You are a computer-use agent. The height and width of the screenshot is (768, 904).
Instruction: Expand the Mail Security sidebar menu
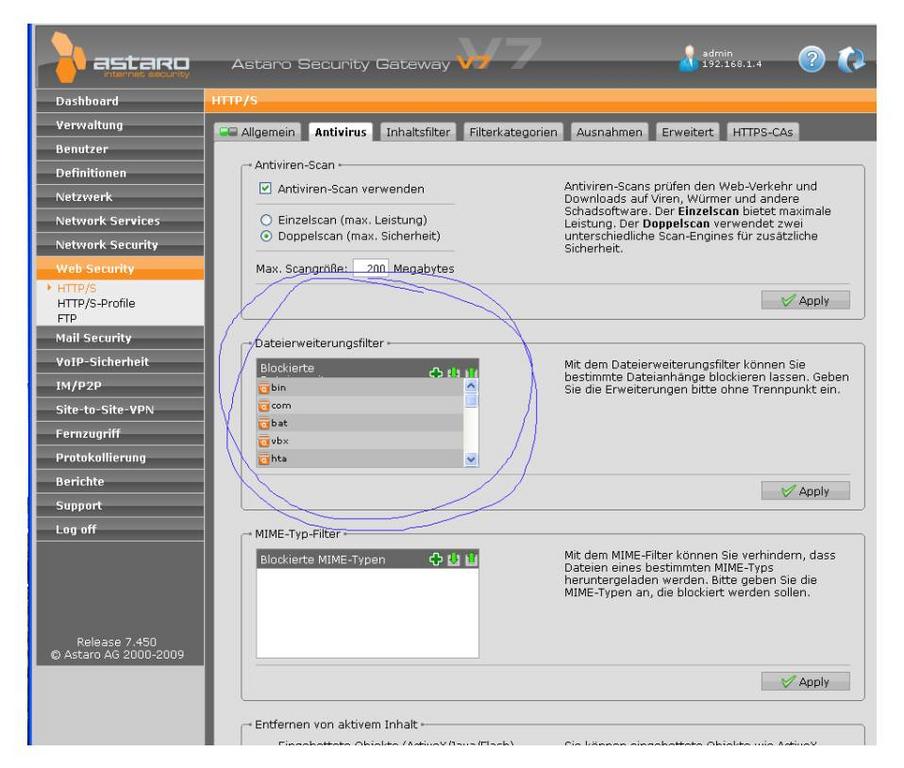tap(120, 338)
